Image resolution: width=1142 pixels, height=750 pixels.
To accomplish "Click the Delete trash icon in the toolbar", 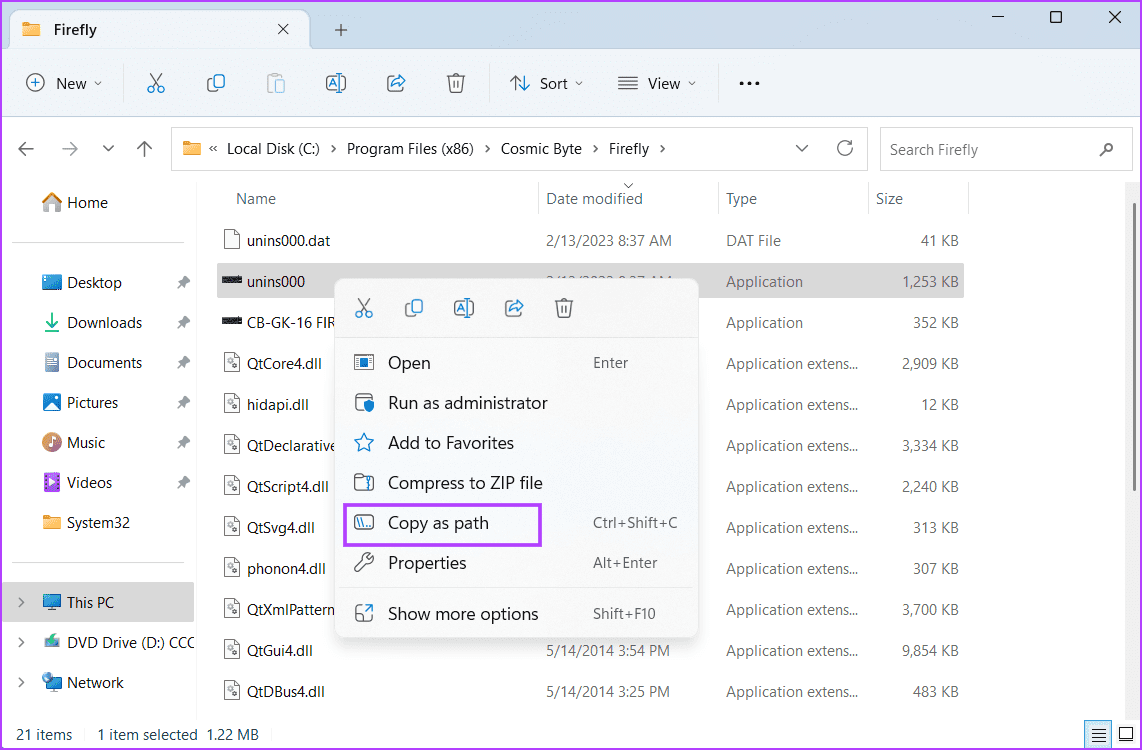I will point(456,83).
